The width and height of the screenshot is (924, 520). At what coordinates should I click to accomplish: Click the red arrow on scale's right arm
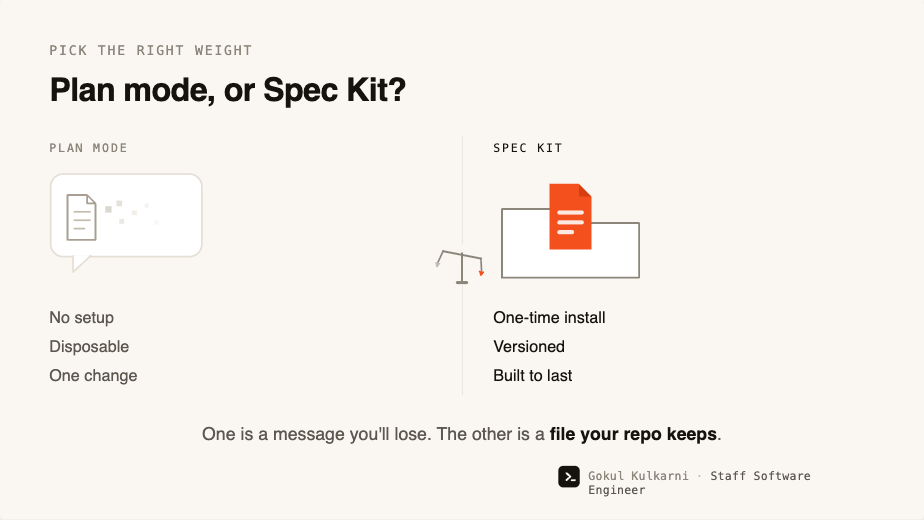(481, 273)
